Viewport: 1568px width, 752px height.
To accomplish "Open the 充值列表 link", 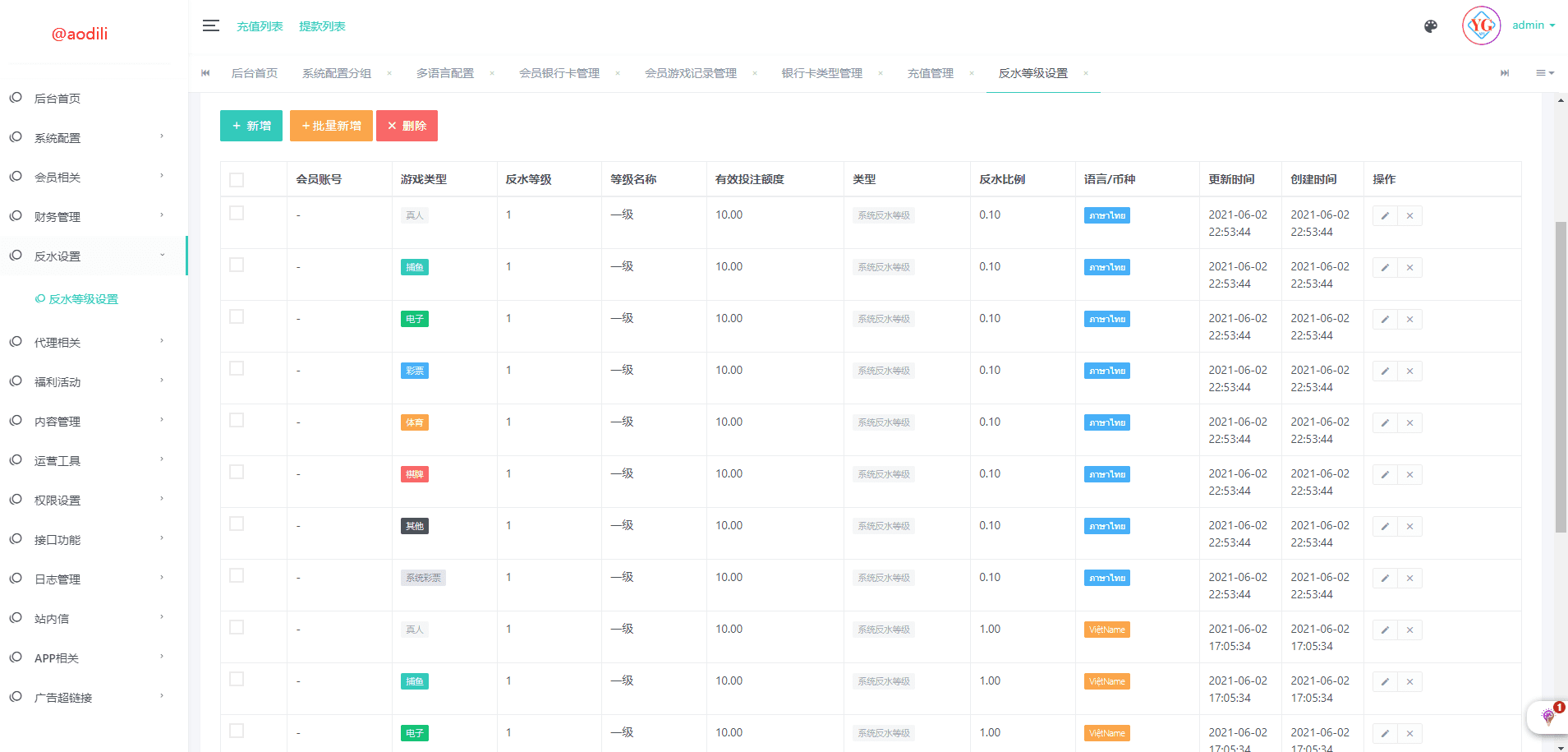I will pyautogui.click(x=260, y=26).
